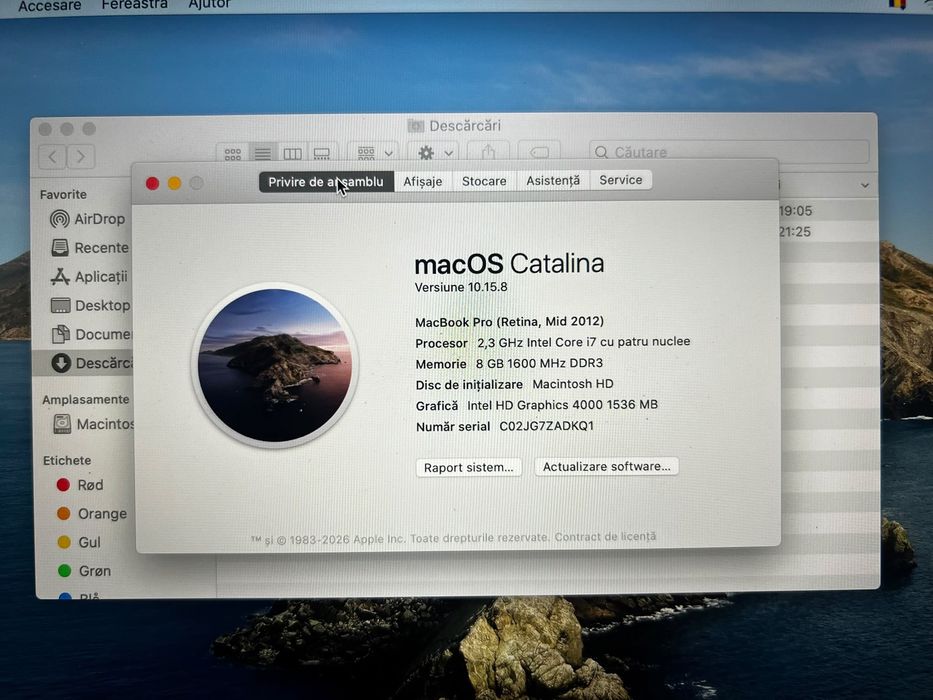Click the Finder row showing 19:05
This screenshot has height=700, width=933.
click(x=828, y=210)
